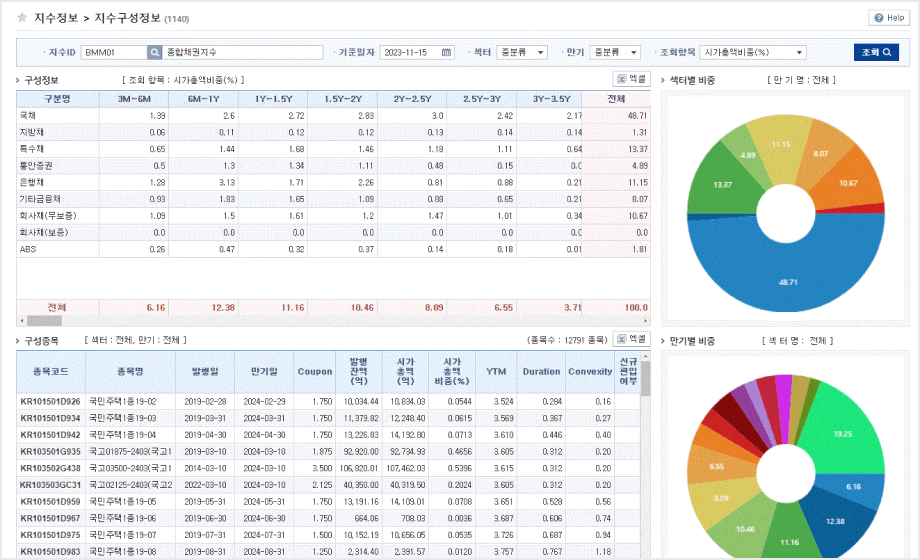
Task: Click the Duration column header
Action: click(x=541, y=372)
